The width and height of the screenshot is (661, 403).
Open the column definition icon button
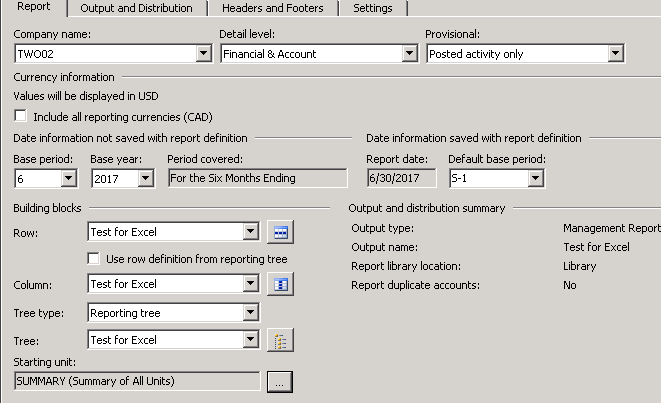click(280, 285)
